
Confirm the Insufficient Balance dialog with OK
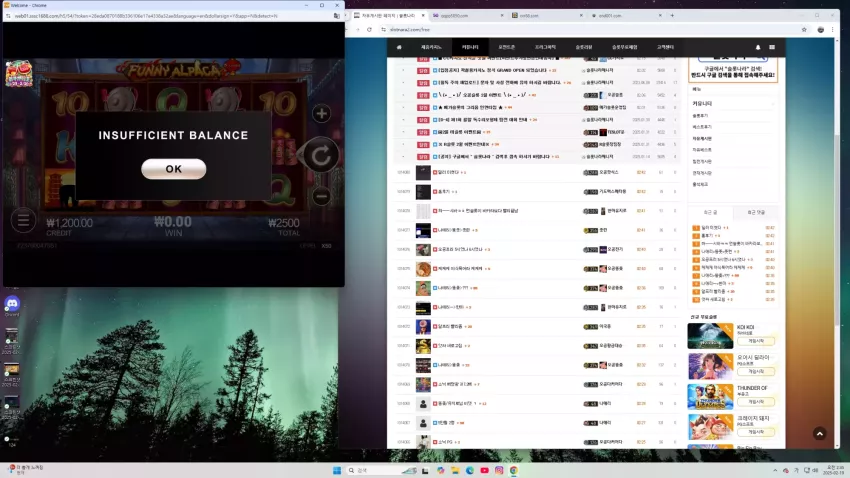pyautogui.click(x=173, y=169)
